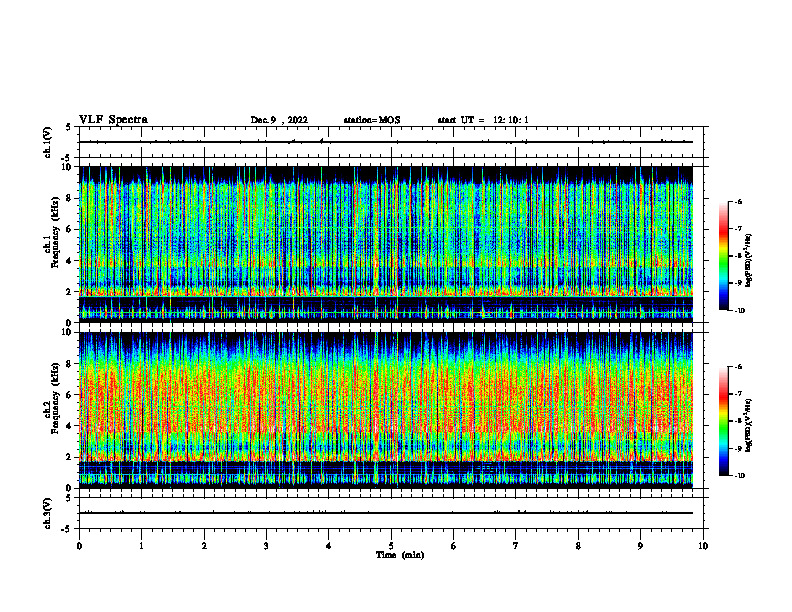
Task: Select the 'start UT = 12:10: 1' text
Action: [483, 120]
